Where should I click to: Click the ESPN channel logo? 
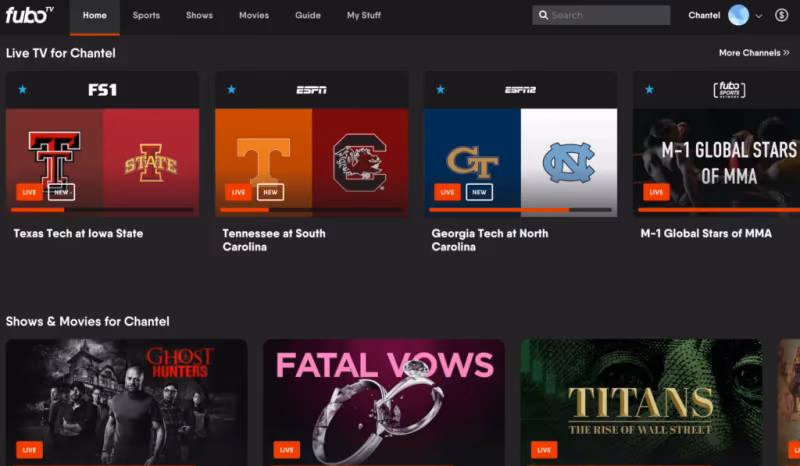312,90
